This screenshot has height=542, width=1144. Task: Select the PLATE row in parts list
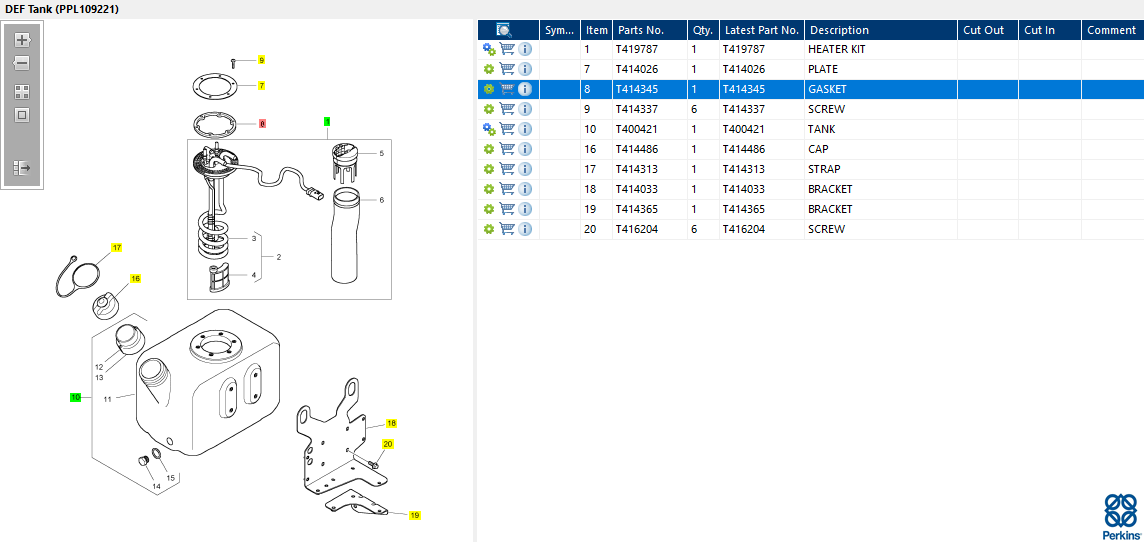point(811,69)
